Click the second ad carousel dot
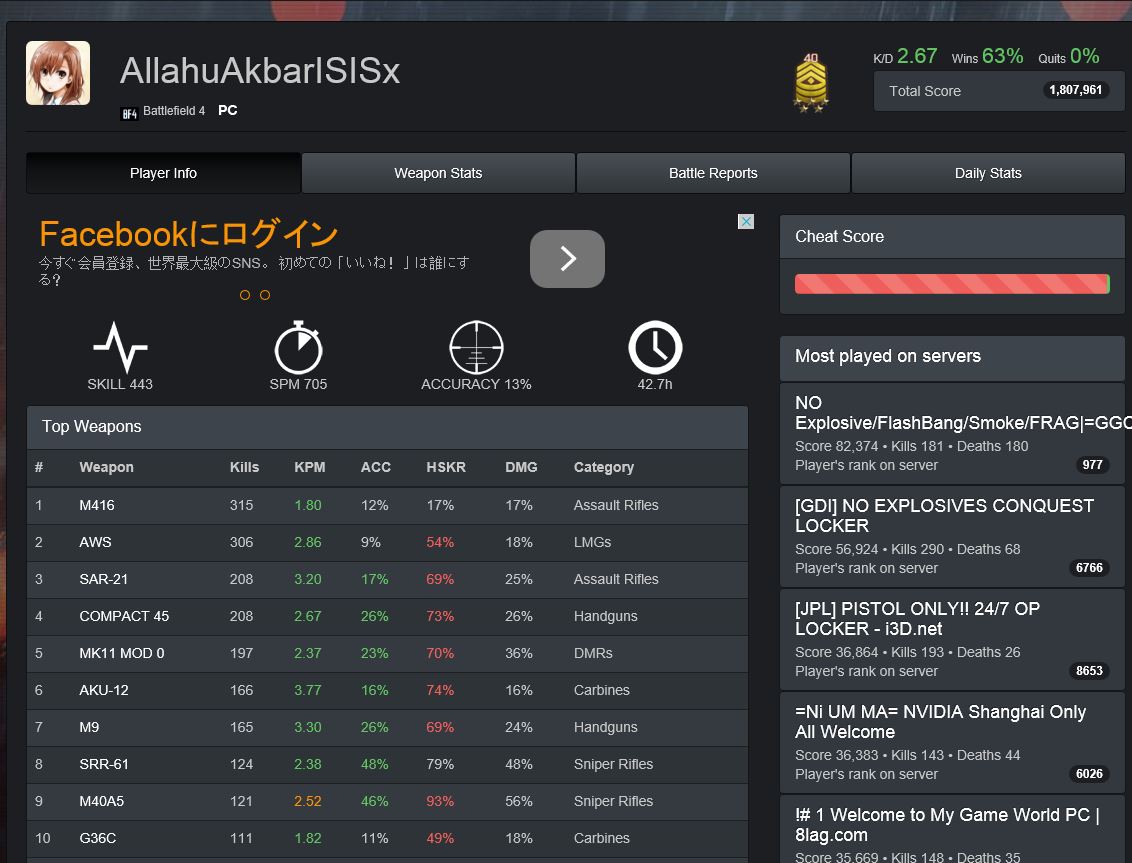 265,295
